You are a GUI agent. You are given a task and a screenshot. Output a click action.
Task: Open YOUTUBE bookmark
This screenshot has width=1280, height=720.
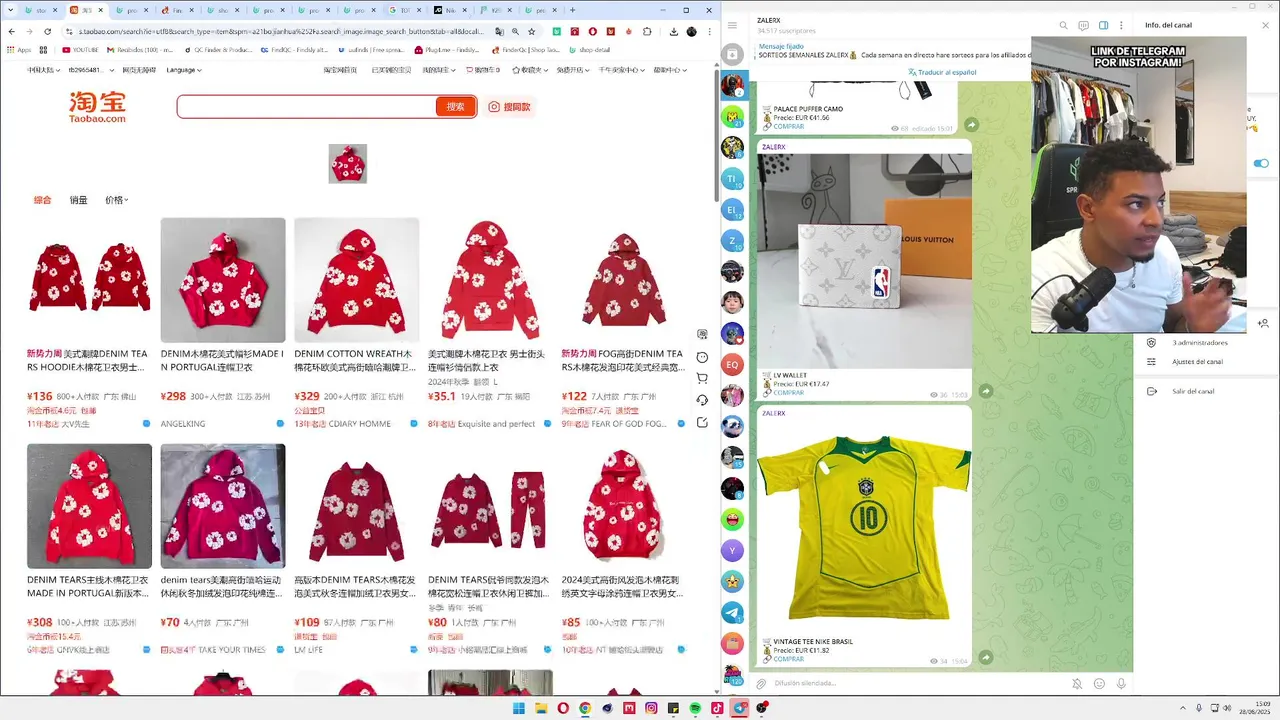click(80, 49)
